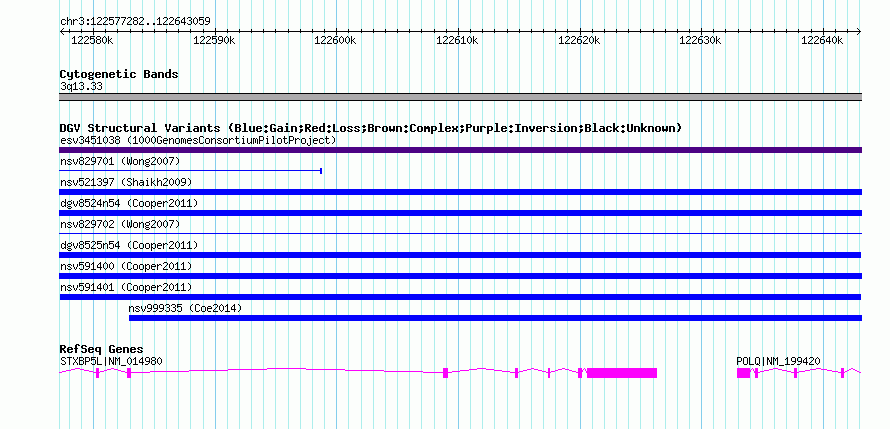Click the DGV Structural Variants track title

370,128
